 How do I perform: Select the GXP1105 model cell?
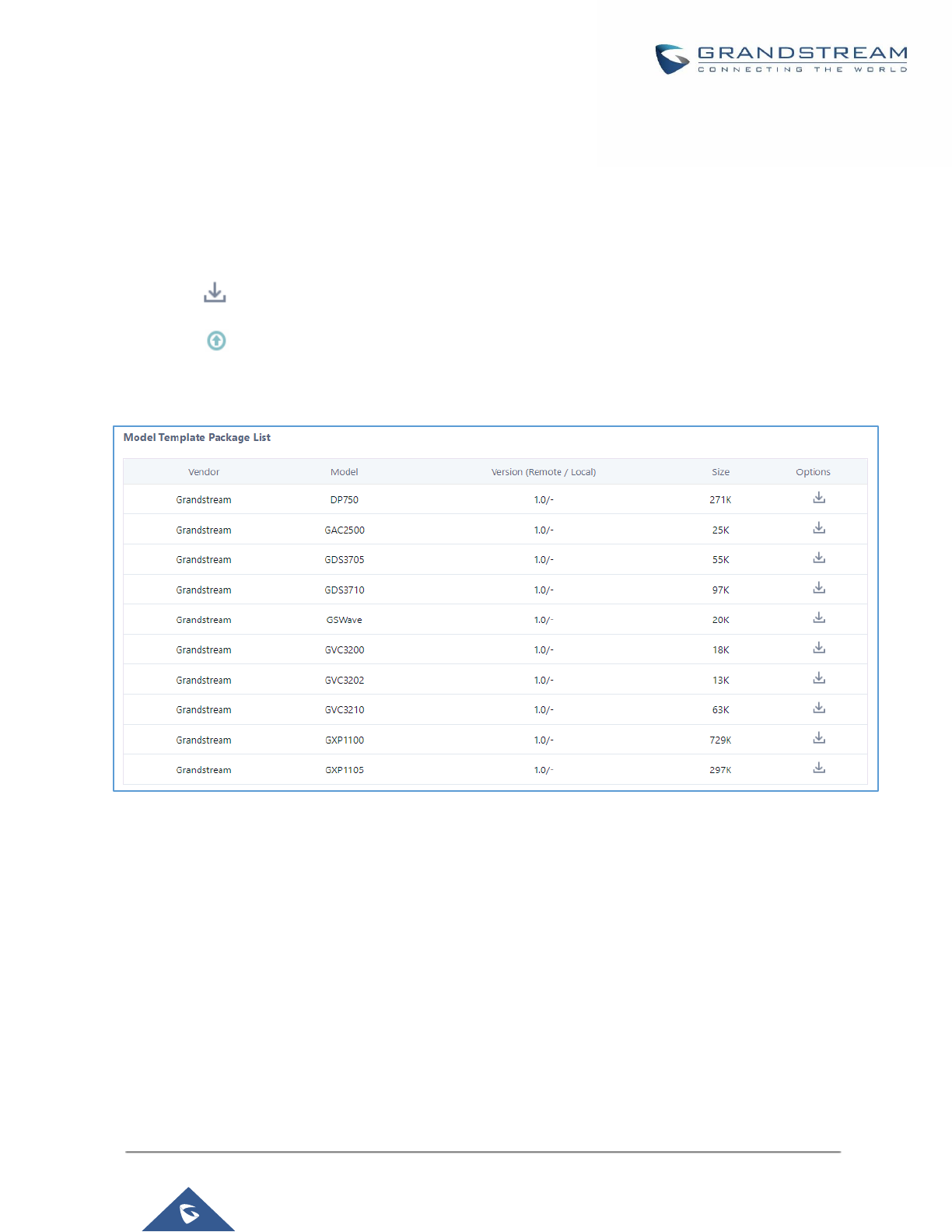click(345, 770)
